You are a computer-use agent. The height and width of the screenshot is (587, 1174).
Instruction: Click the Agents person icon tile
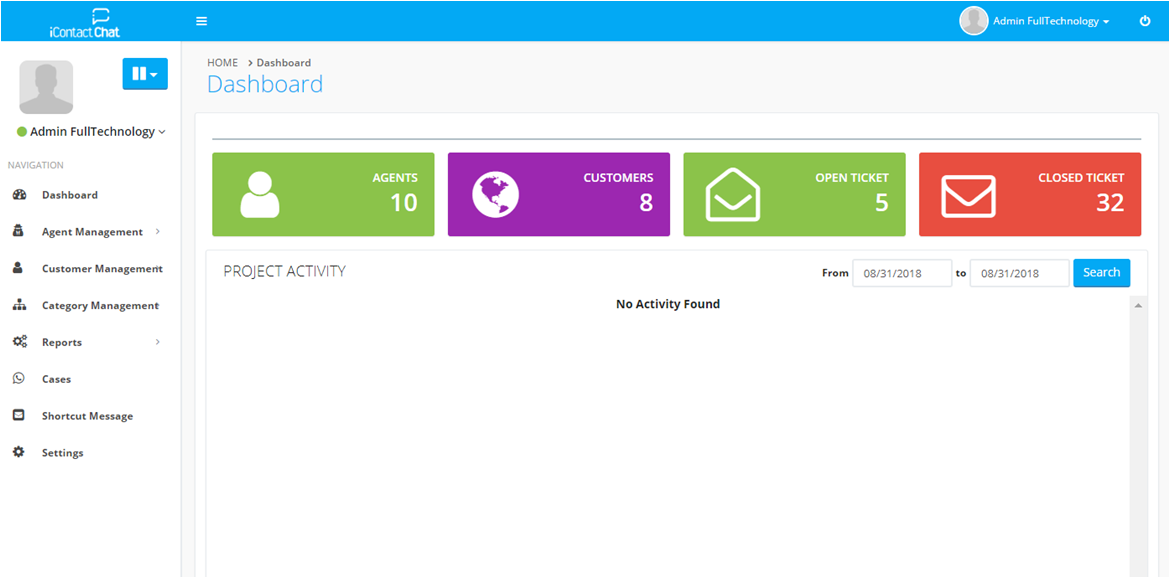260,195
